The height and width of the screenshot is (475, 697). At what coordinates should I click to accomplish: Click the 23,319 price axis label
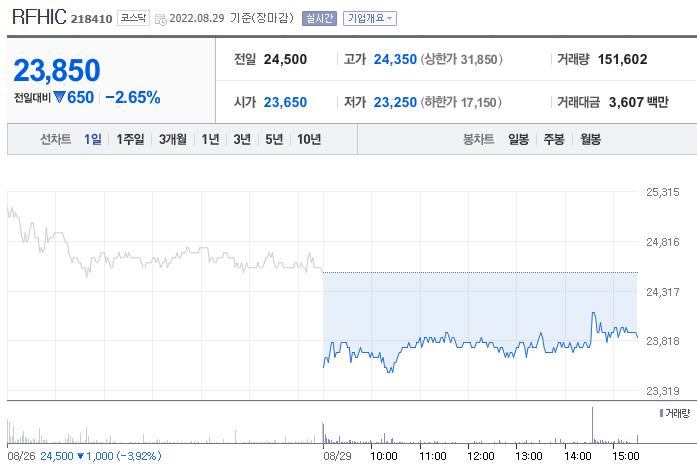coord(663,391)
